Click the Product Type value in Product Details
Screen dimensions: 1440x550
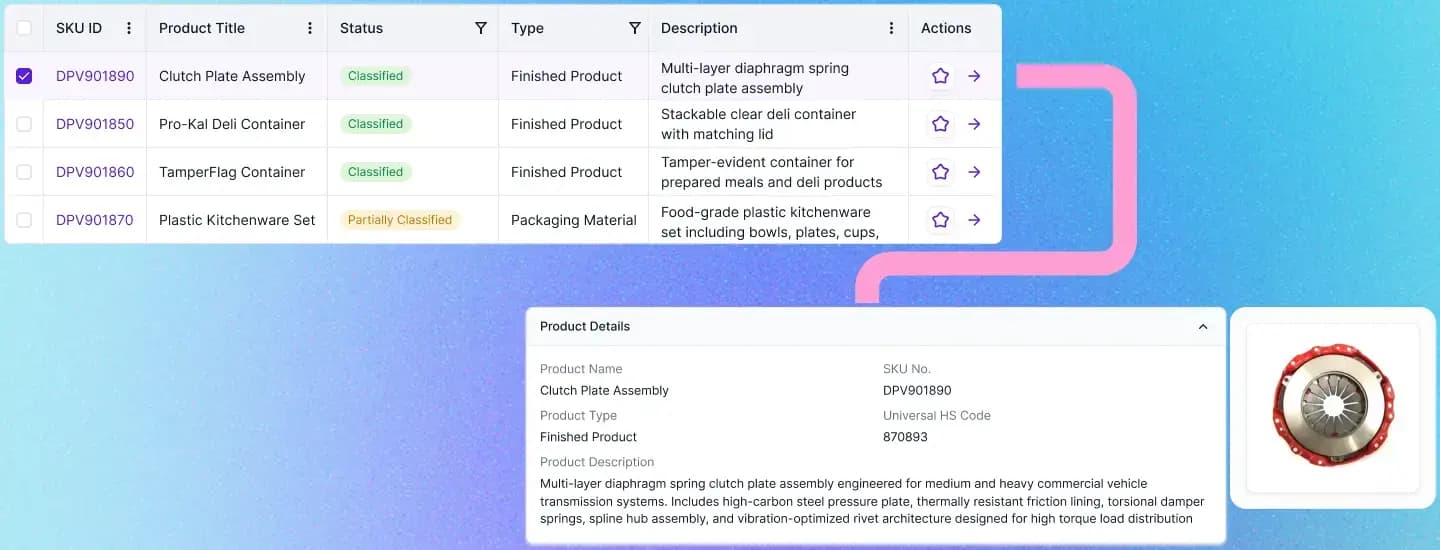click(588, 437)
